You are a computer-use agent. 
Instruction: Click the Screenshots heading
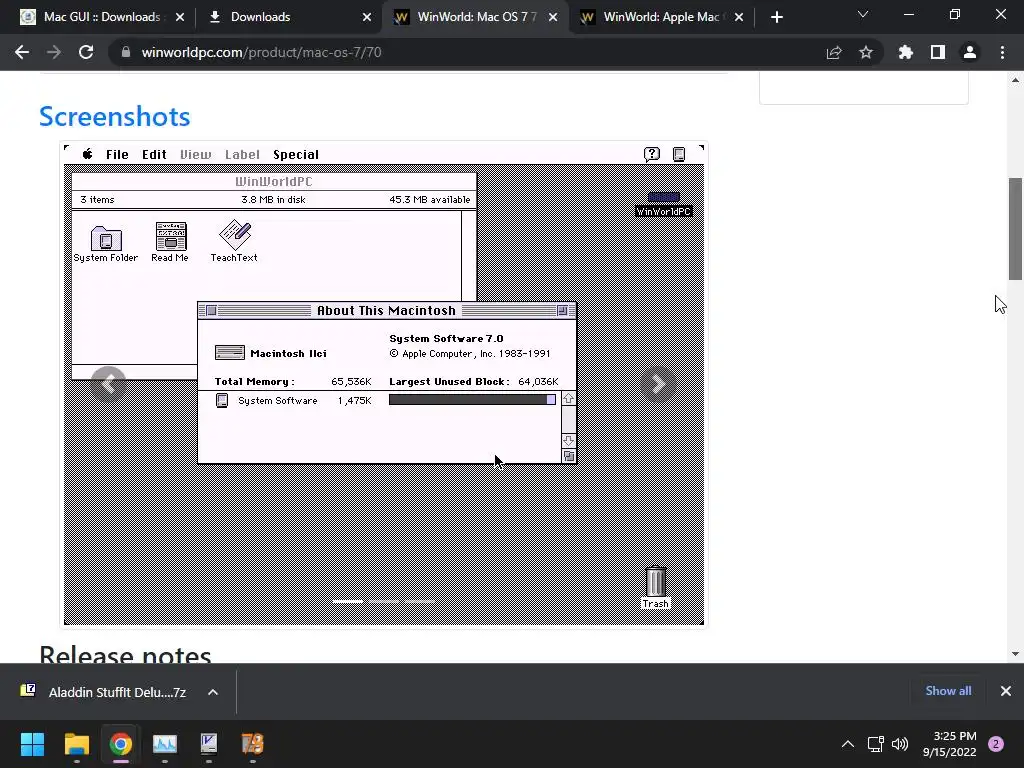114,116
